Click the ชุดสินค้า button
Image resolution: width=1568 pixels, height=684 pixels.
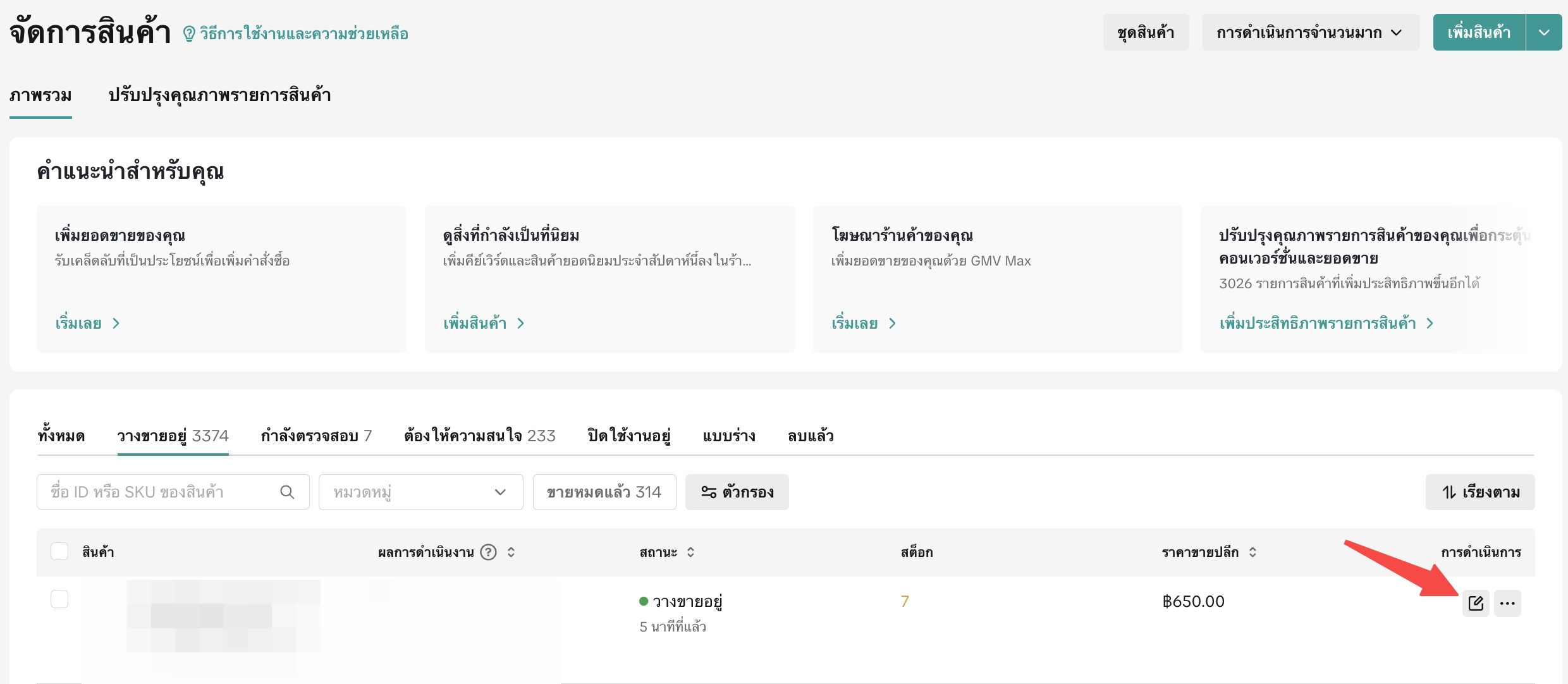[1145, 32]
